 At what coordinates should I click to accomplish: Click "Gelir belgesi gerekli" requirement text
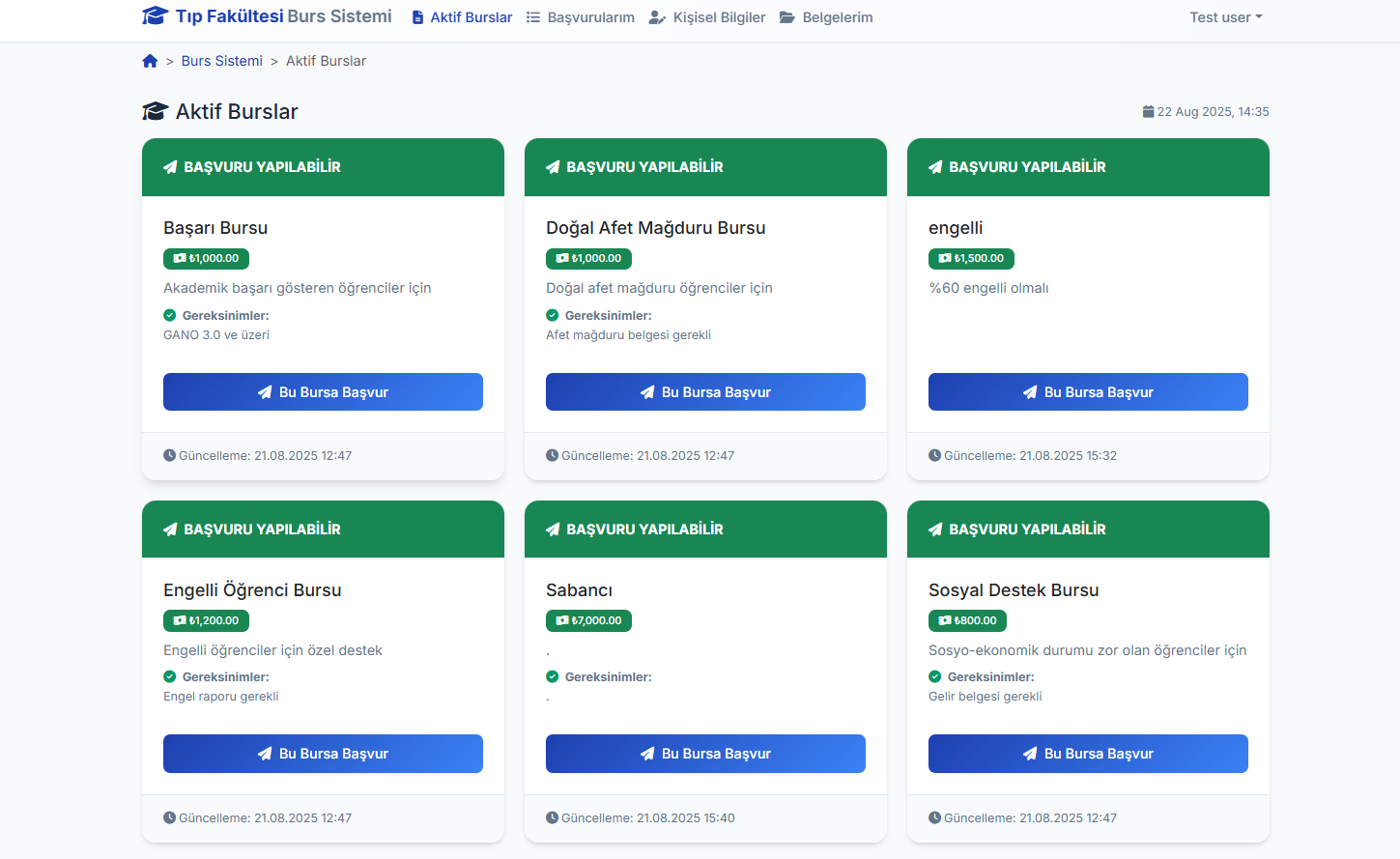[986, 697]
